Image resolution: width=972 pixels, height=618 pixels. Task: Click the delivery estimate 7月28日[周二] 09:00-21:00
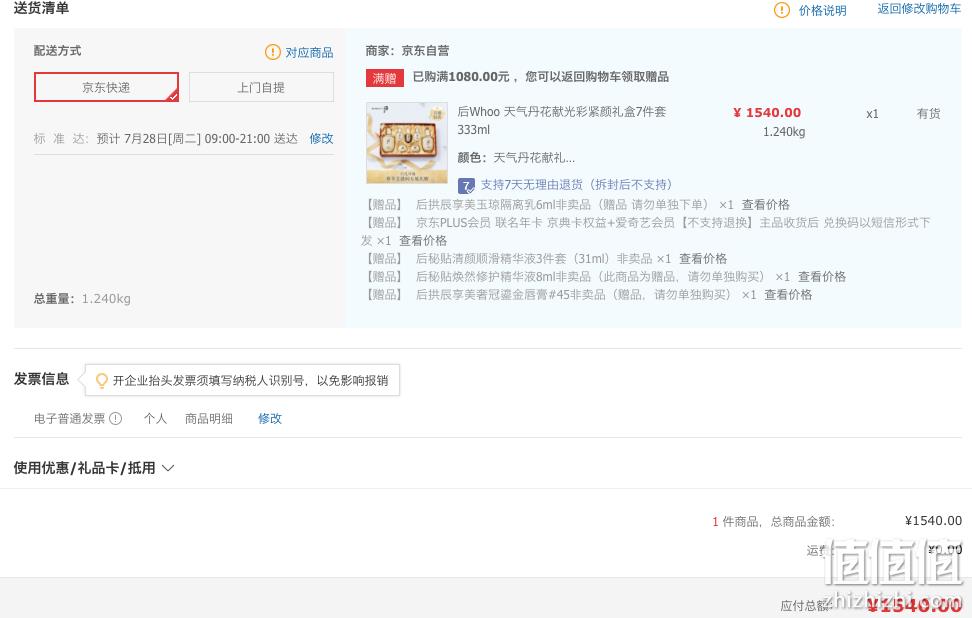pyautogui.click(x=197, y=138)
